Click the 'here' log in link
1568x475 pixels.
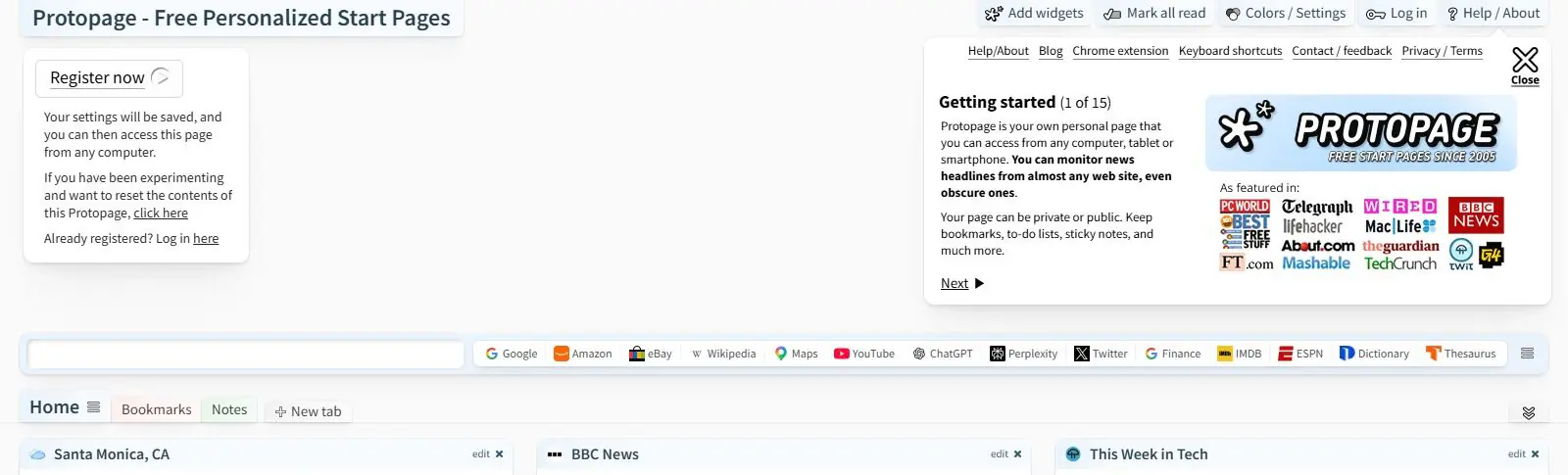[x=206, y=239]
